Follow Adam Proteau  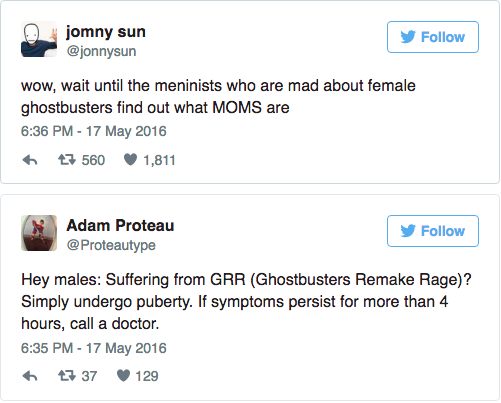433,231
